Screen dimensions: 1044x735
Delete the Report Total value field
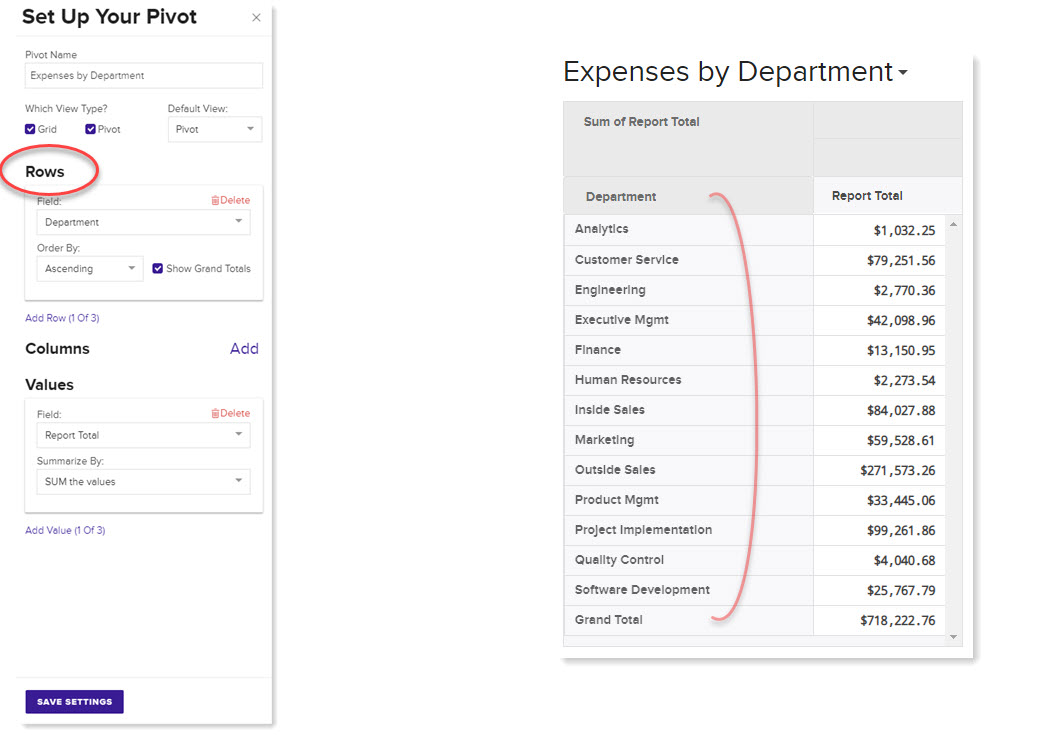coord(231,413)
